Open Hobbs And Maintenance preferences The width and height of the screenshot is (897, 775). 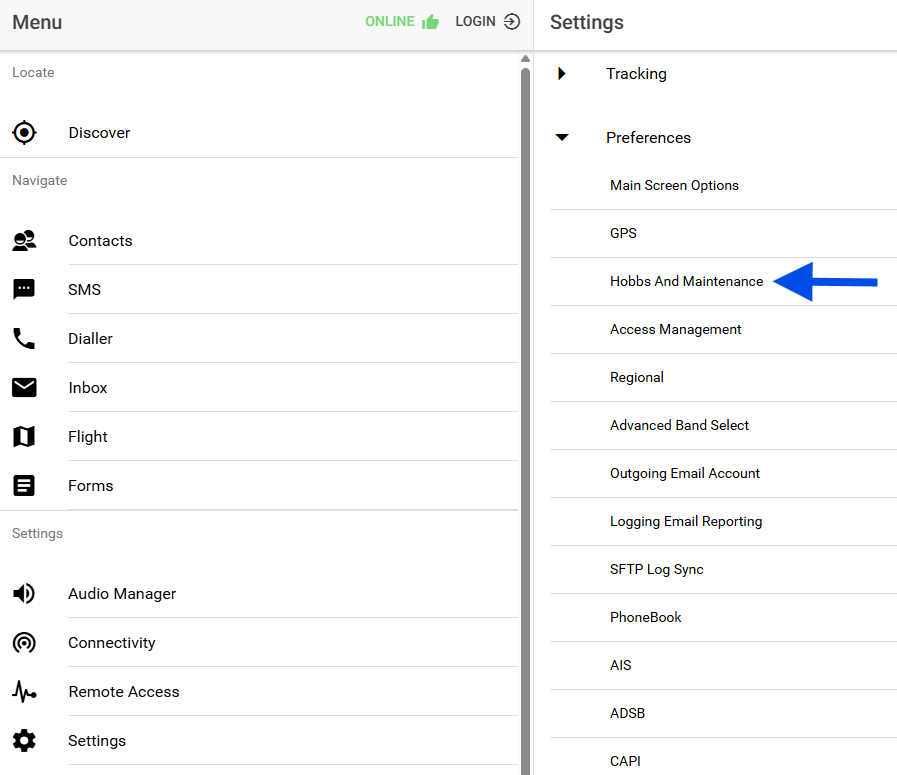(686, 282)
